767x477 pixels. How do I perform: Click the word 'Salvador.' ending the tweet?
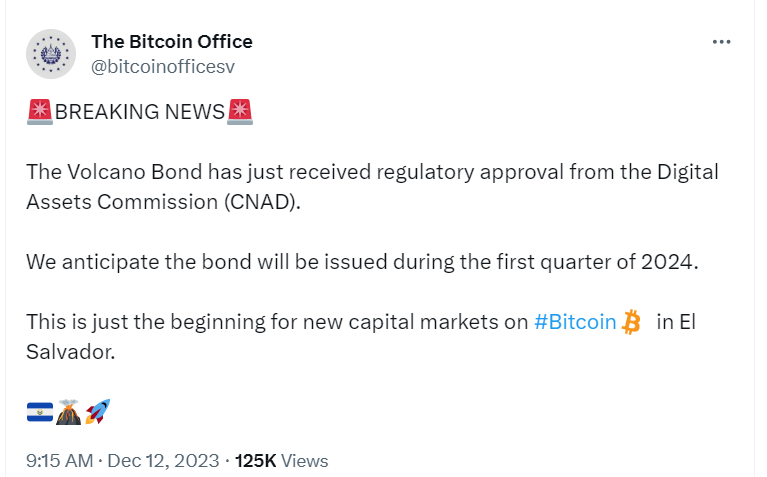tap(70, 352)
